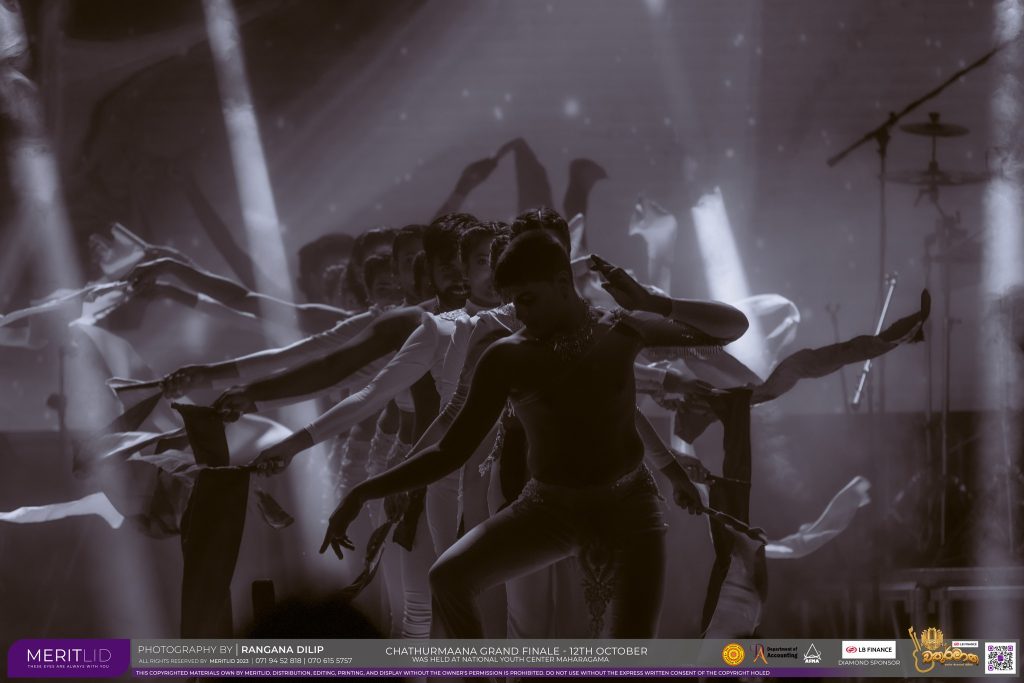Click the round university crest logo

(x=733, y=654)
